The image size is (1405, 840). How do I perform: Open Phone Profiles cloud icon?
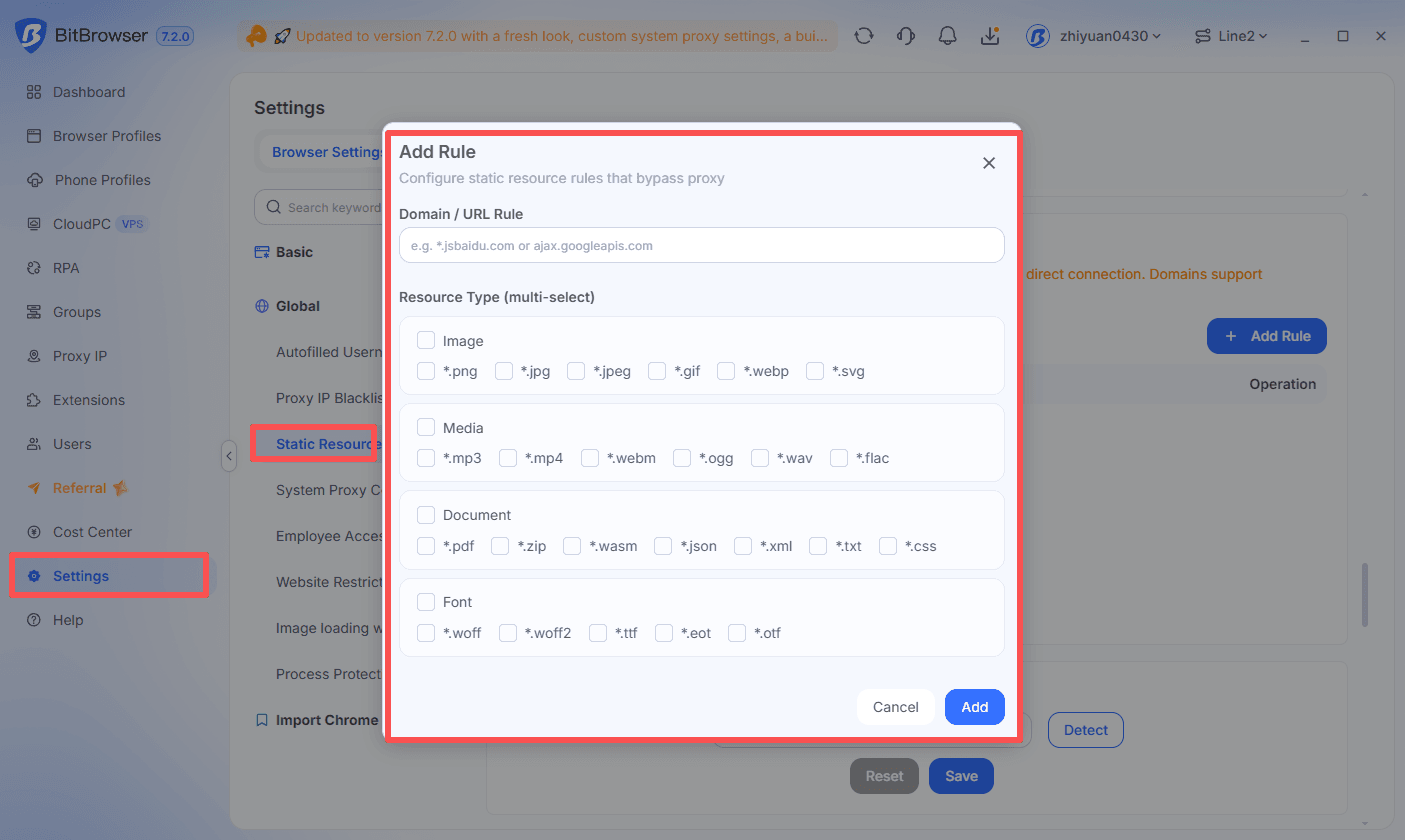(x=35, y=180)
